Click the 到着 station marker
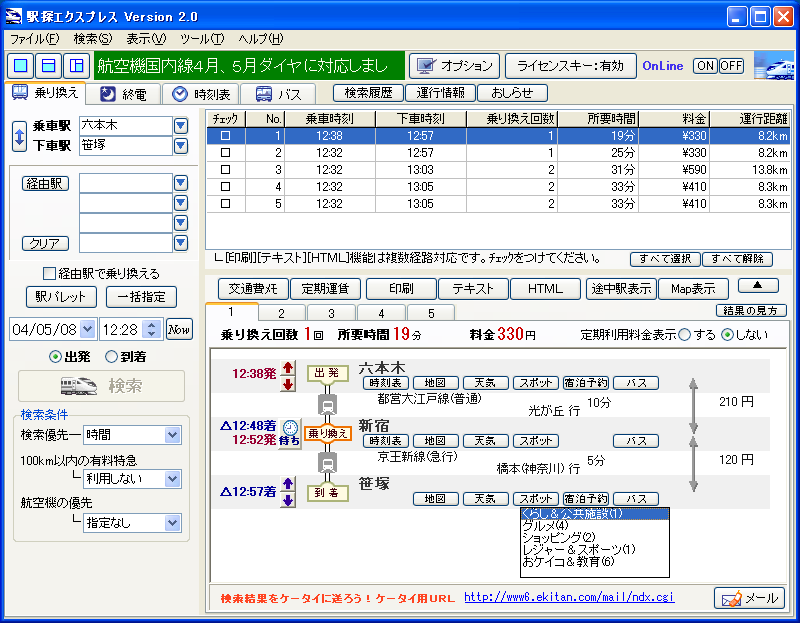 coord(328,492)
